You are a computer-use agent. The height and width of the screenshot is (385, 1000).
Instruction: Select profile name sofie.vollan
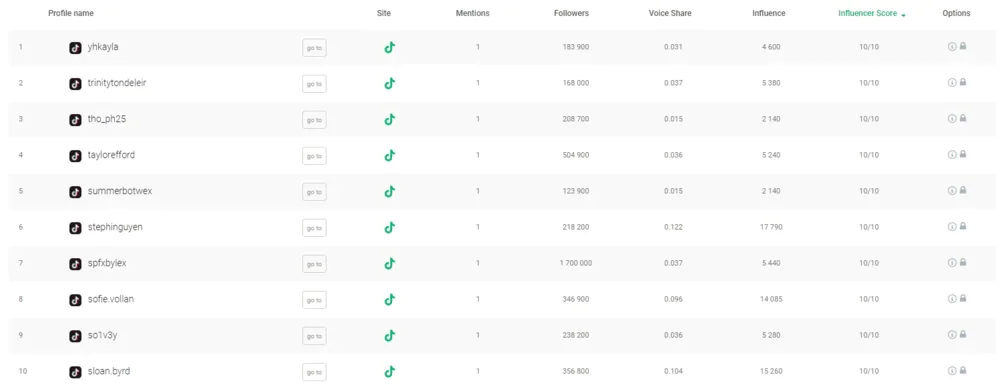click(x=111, y=299)
